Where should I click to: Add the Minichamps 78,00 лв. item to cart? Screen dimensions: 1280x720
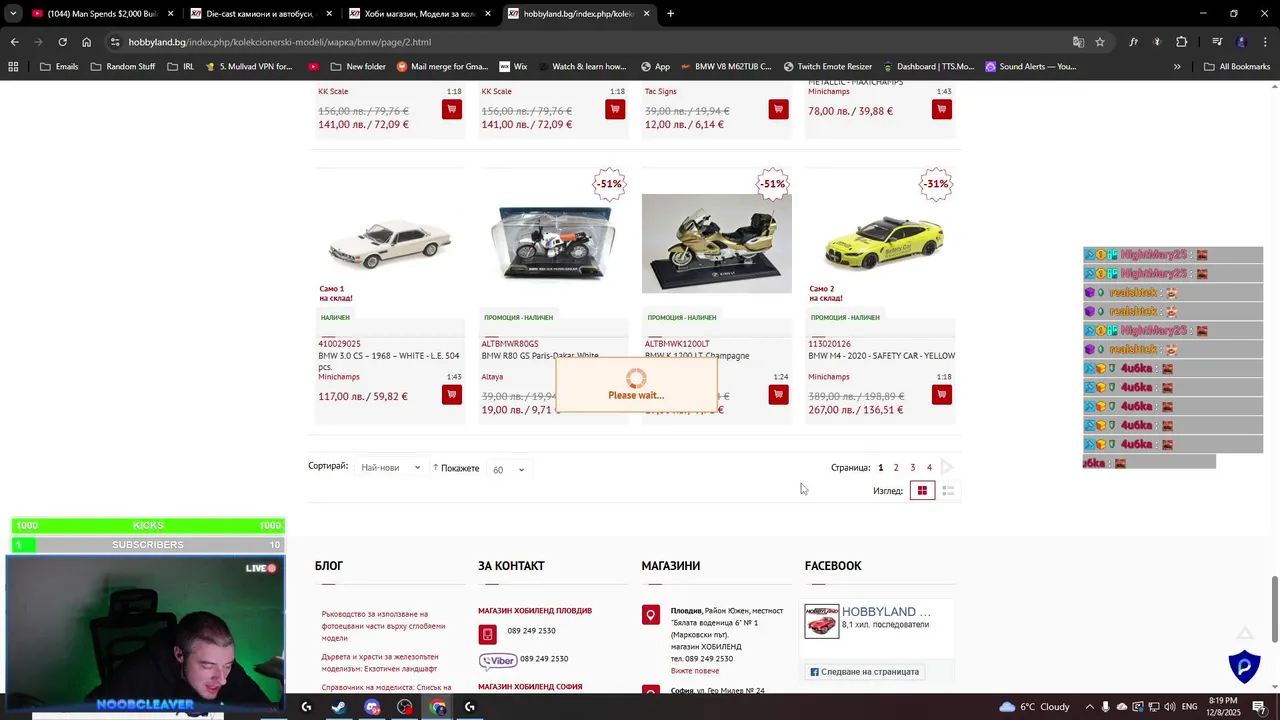[941, 109]
